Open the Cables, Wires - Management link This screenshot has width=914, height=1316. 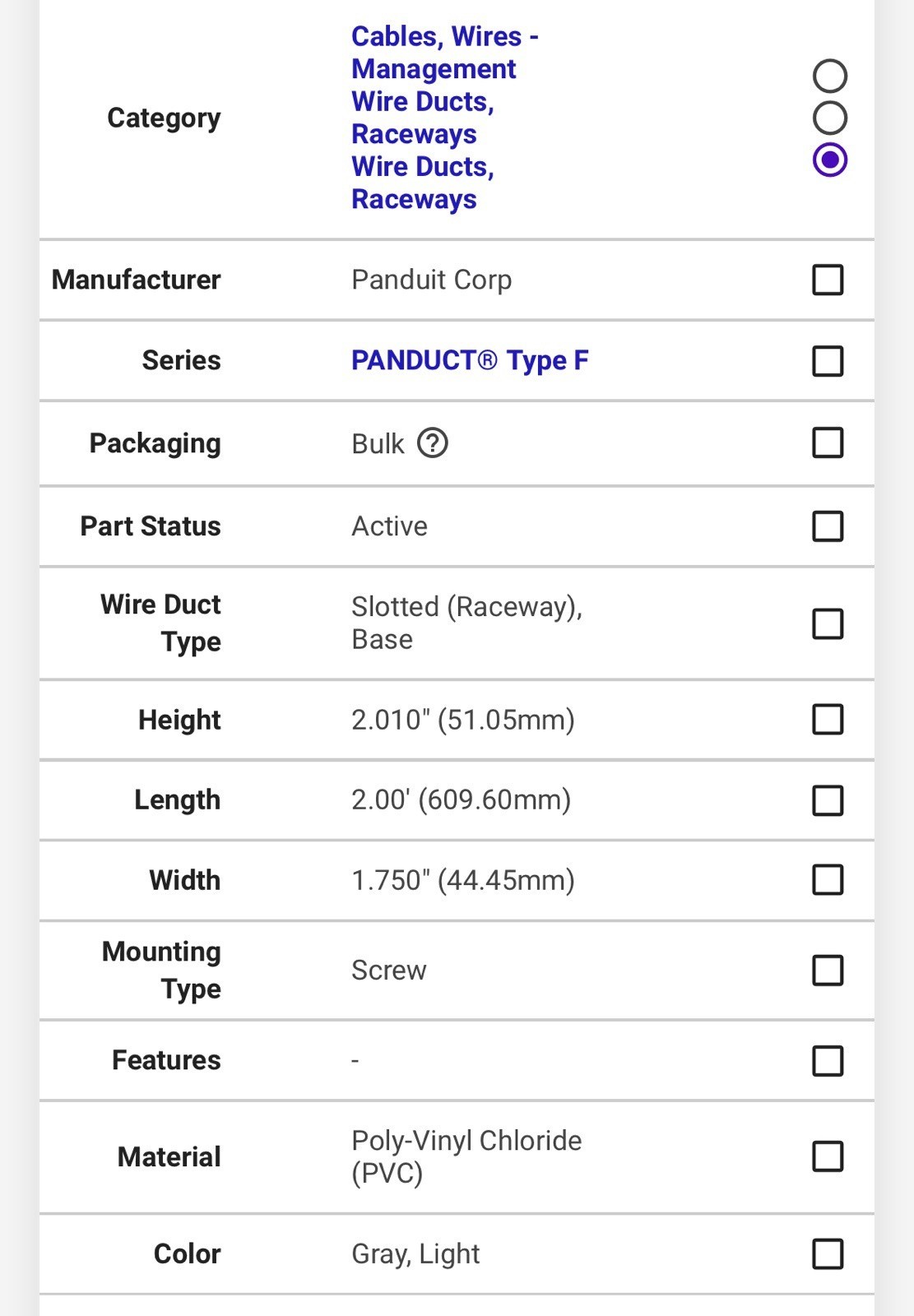(x=444, y=53)
